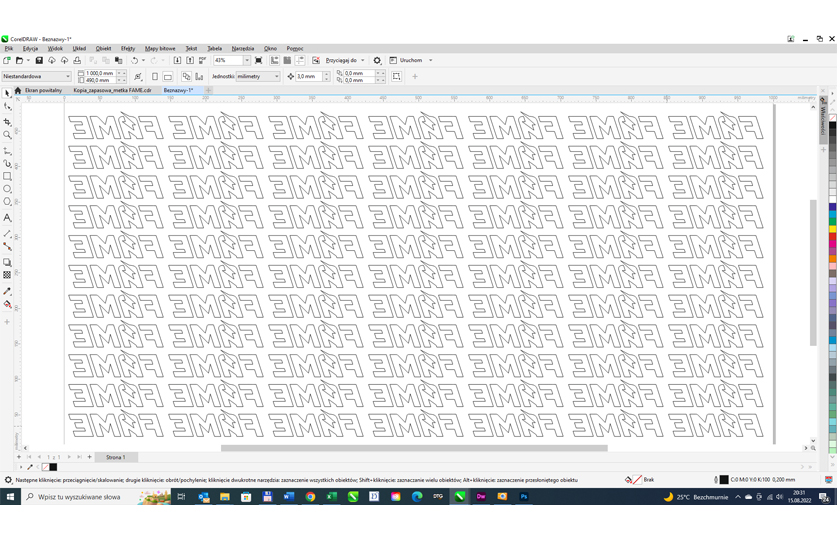Open the Jednostki milimetry units dropdown

(x=277, y=77)
